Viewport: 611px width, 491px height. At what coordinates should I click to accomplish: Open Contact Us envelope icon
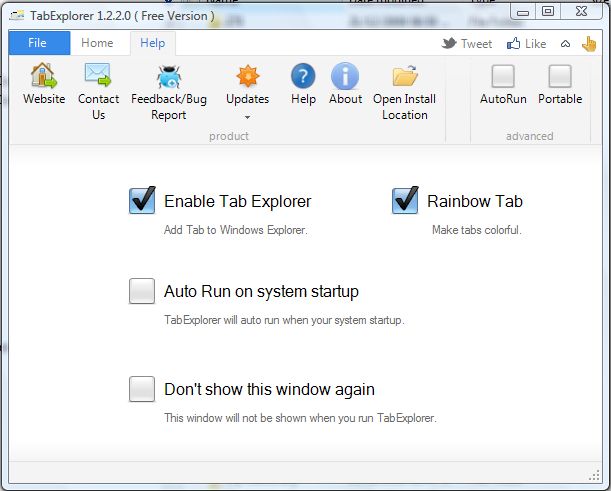coord(98,74)
